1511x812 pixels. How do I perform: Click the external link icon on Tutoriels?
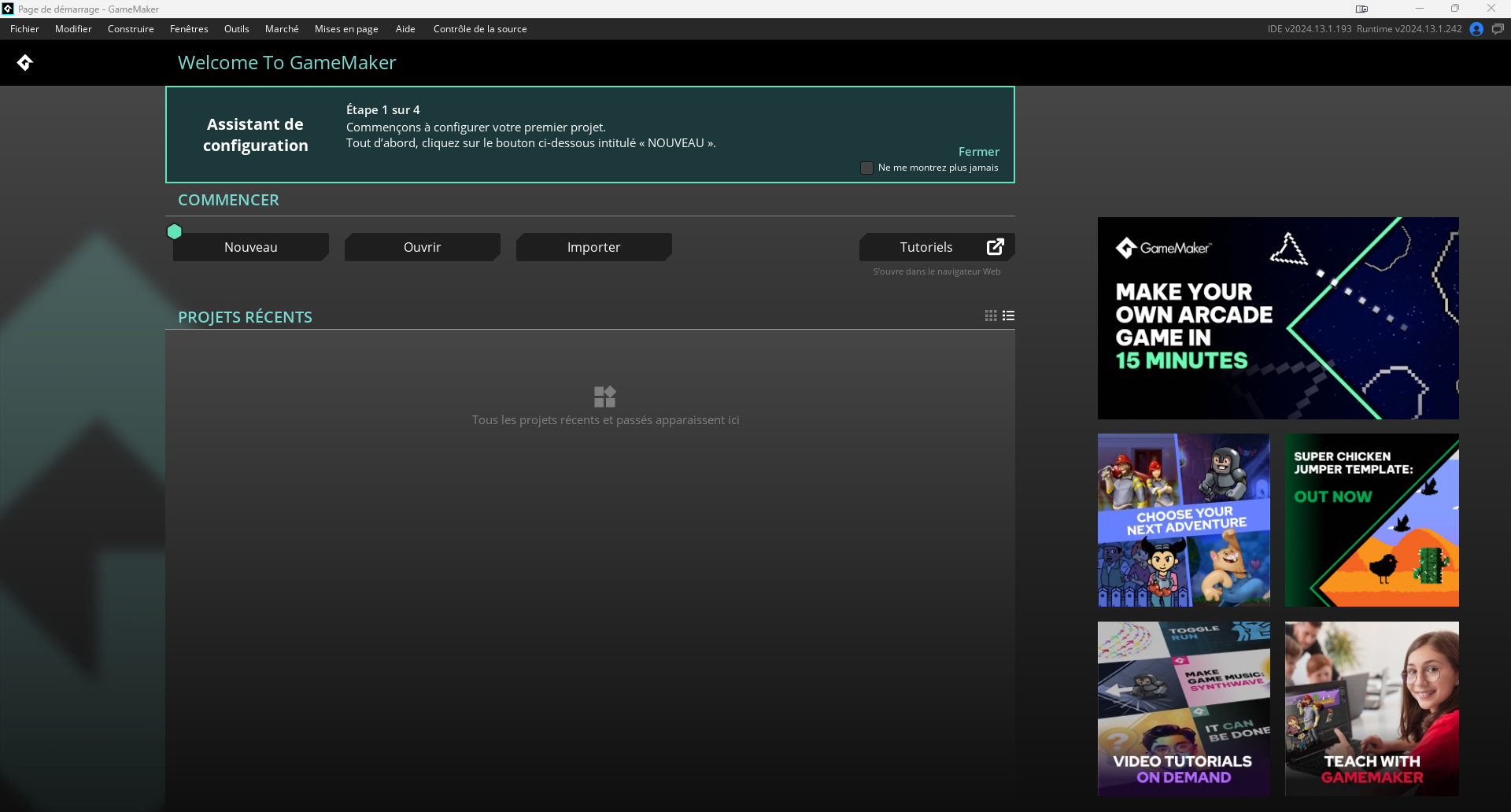[x=996, y=247]
